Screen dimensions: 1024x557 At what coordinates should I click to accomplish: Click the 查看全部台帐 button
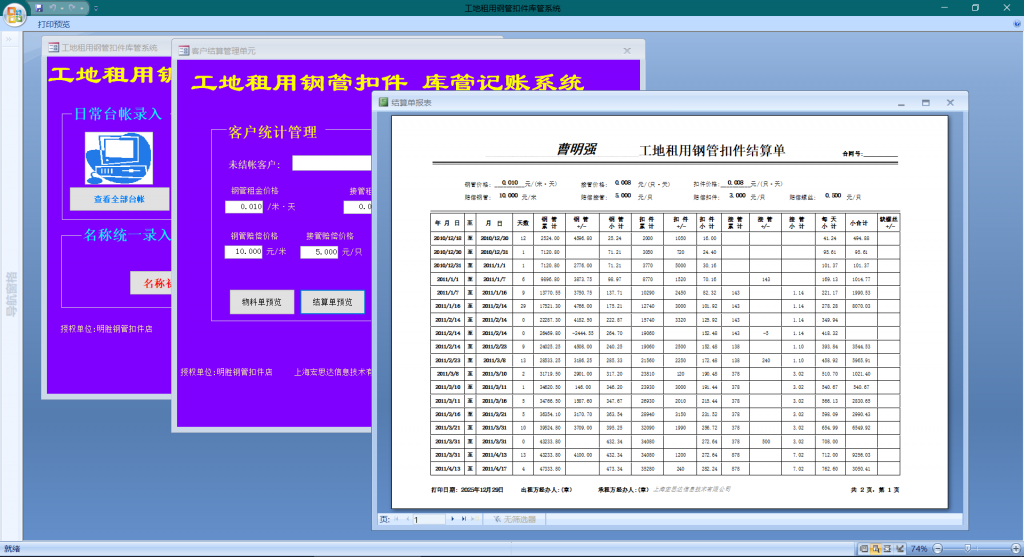119,199
